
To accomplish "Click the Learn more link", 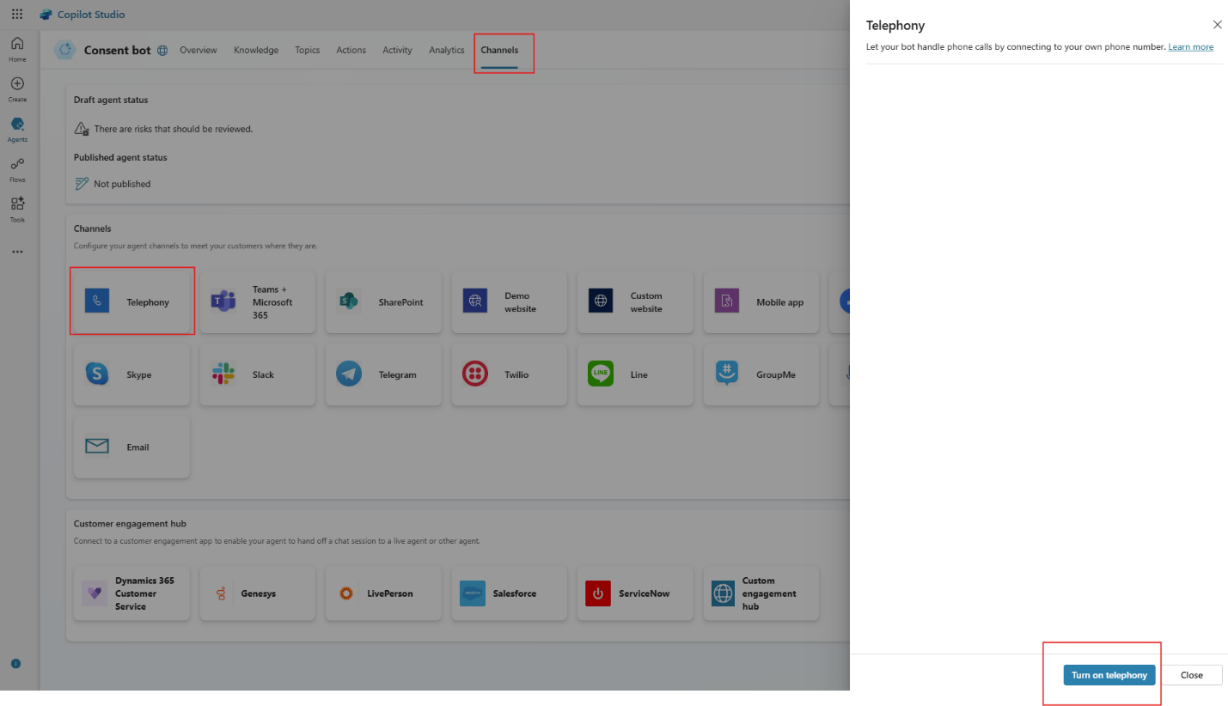I will click(x=1190, y=47).
